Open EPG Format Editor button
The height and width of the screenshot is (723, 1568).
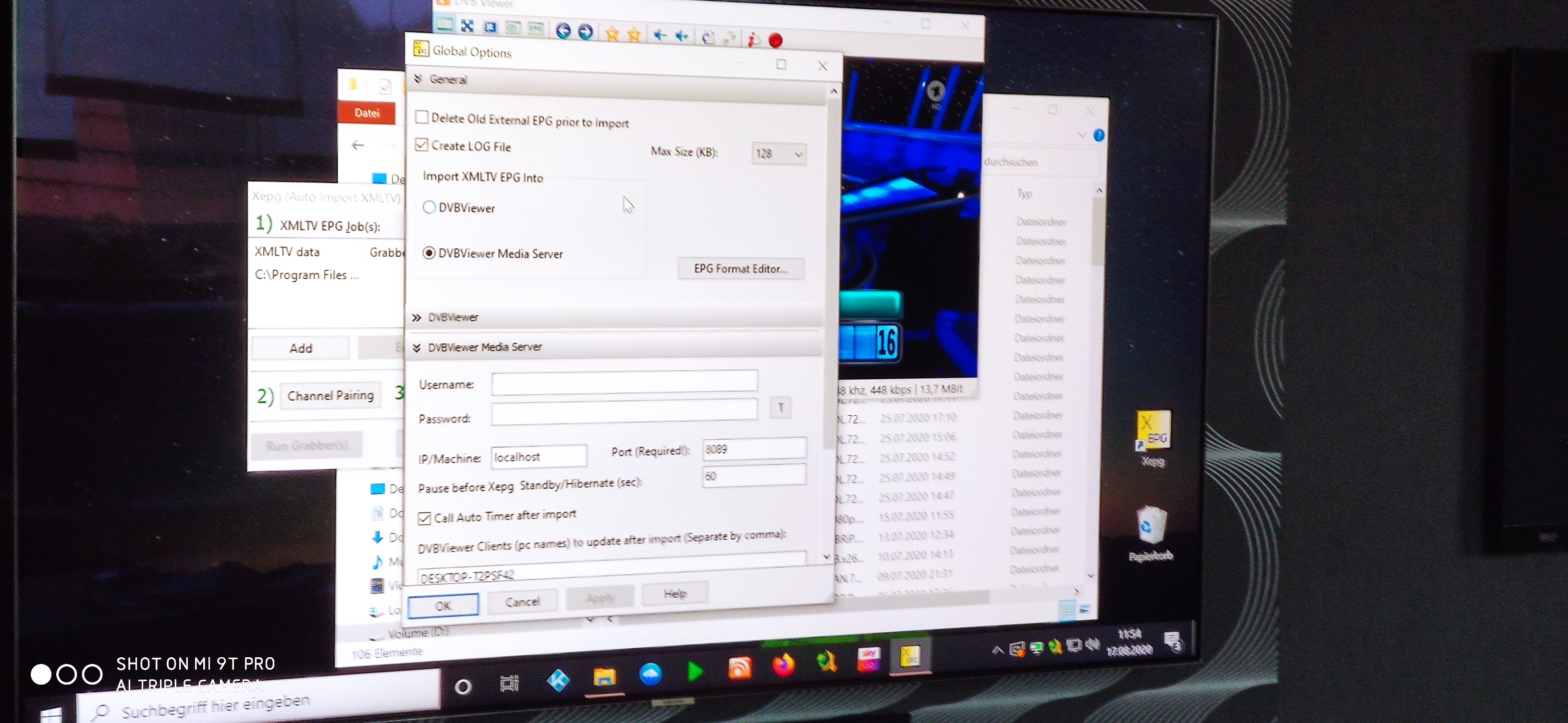(741, 269)
